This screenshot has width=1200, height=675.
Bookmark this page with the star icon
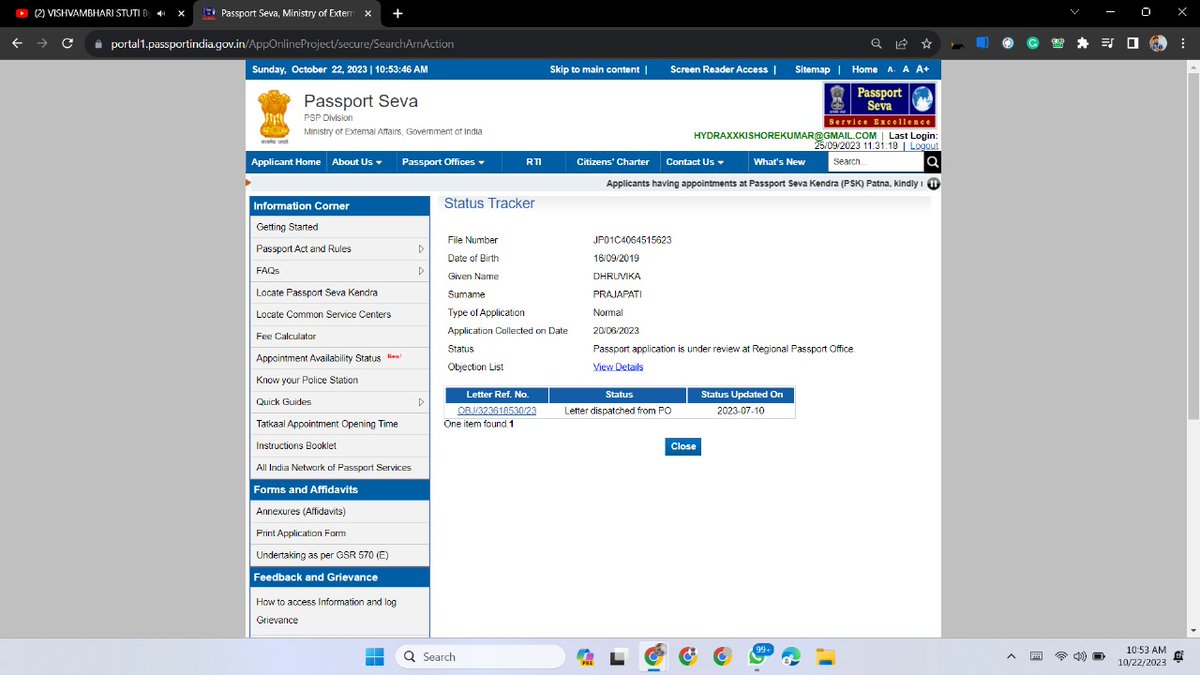pos(927,44)
